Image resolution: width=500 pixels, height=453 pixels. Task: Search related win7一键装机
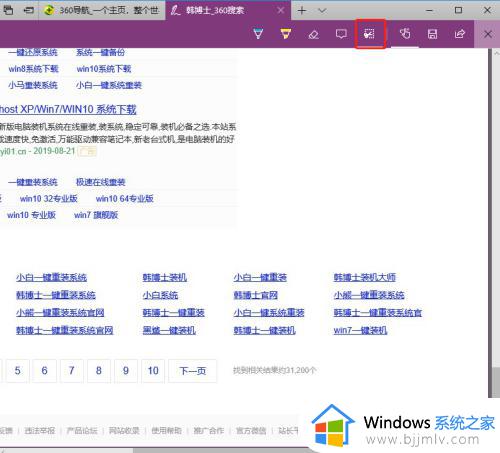coord(360,330)
